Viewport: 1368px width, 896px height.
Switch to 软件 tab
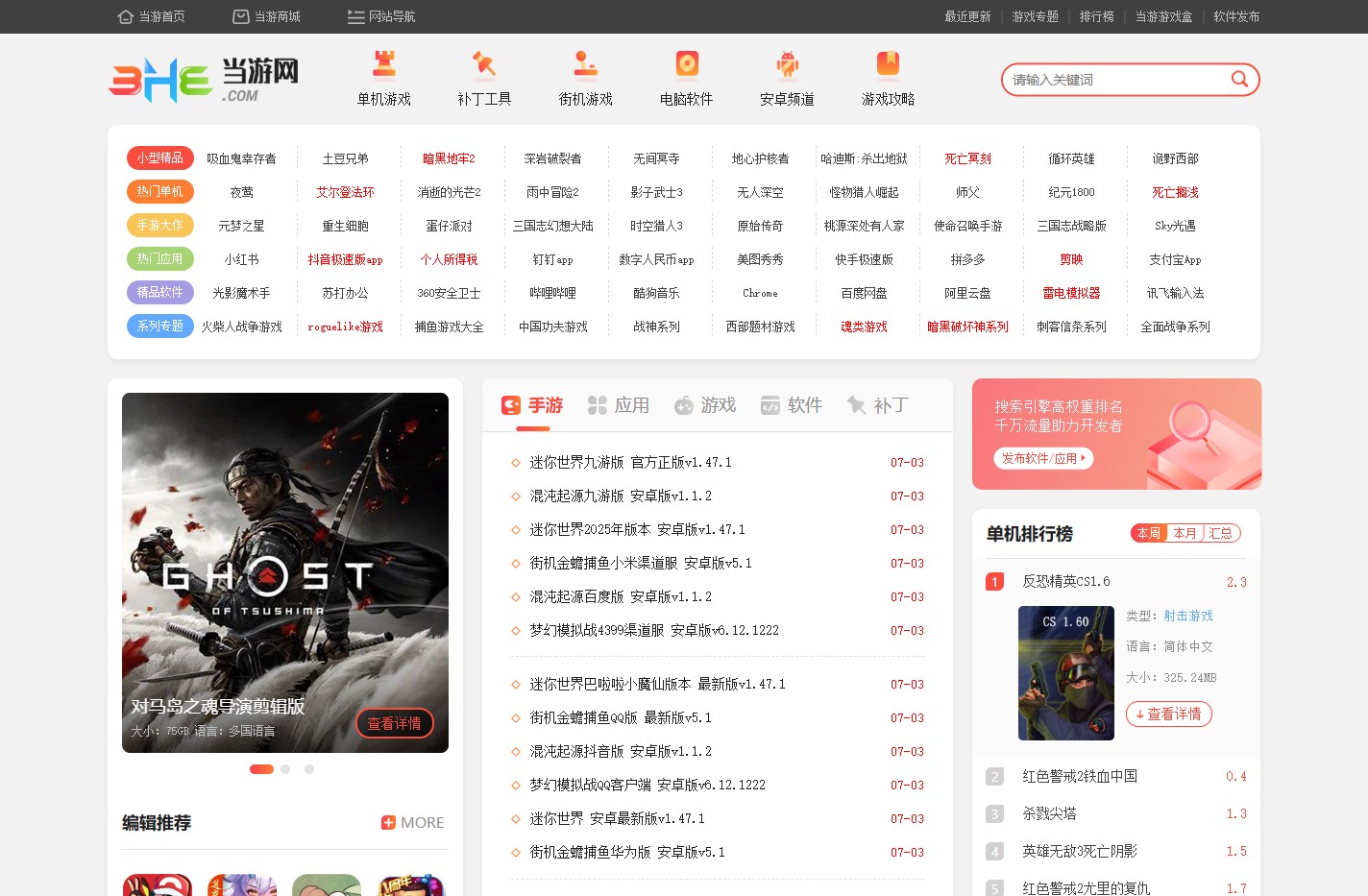792,405
